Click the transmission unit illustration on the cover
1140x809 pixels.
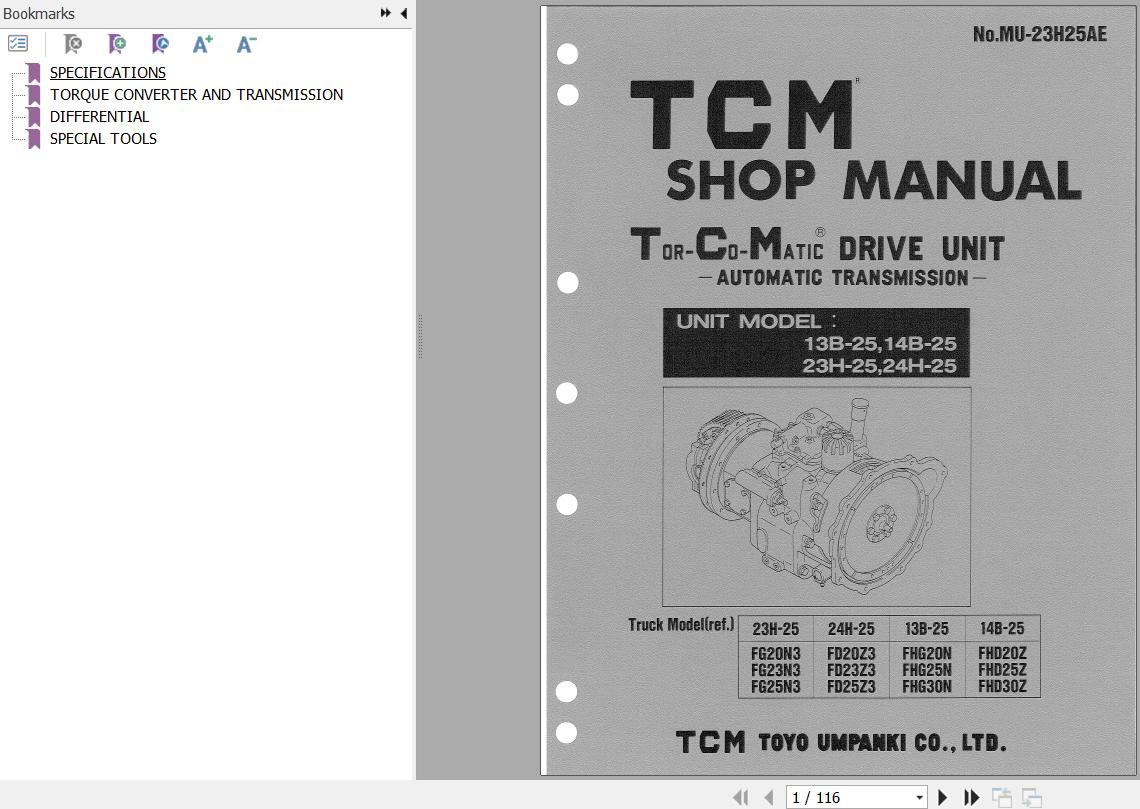point(816,496)
